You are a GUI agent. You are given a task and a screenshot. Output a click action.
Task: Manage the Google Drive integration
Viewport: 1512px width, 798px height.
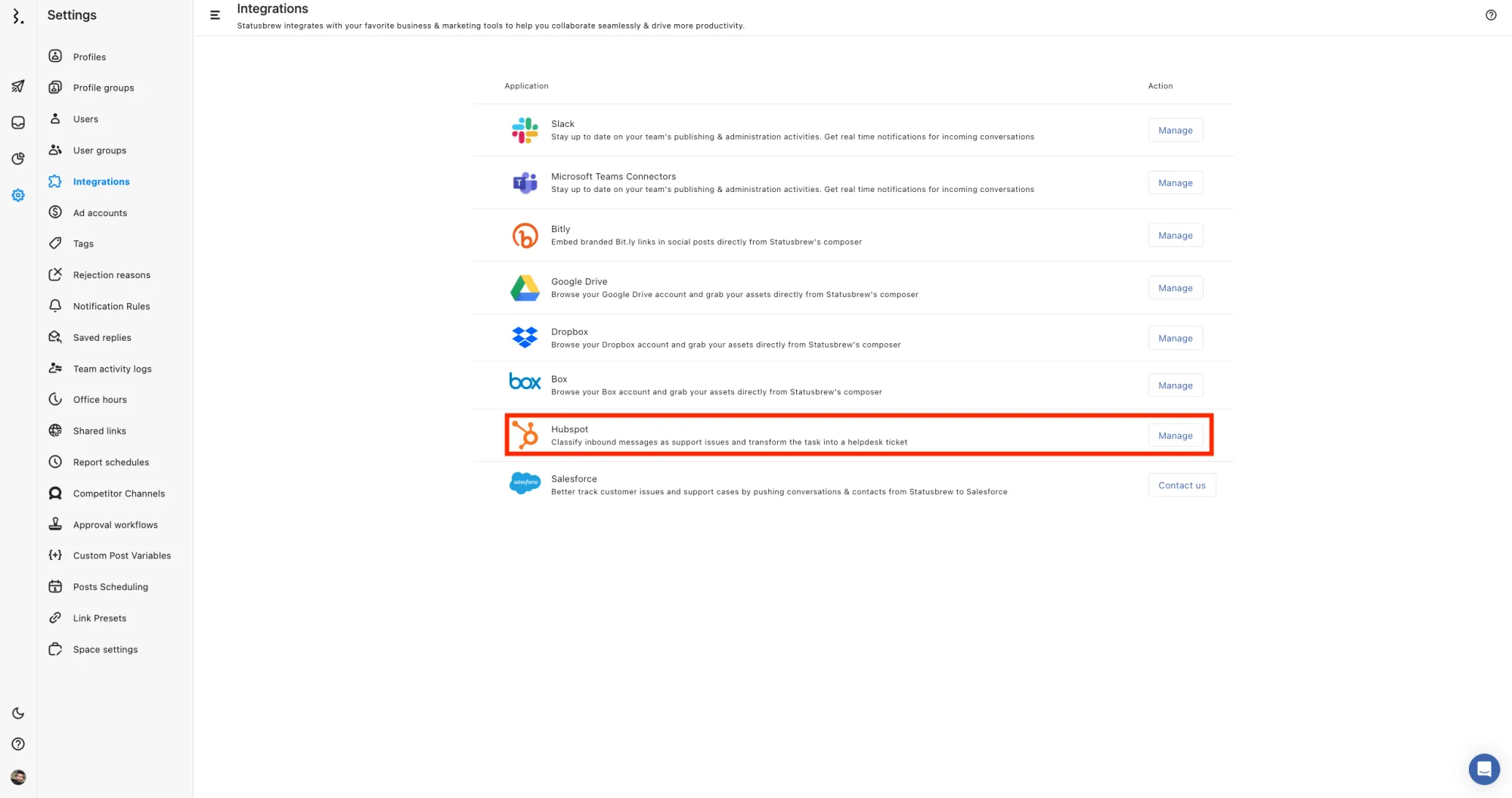click(x=1175, y=288)
